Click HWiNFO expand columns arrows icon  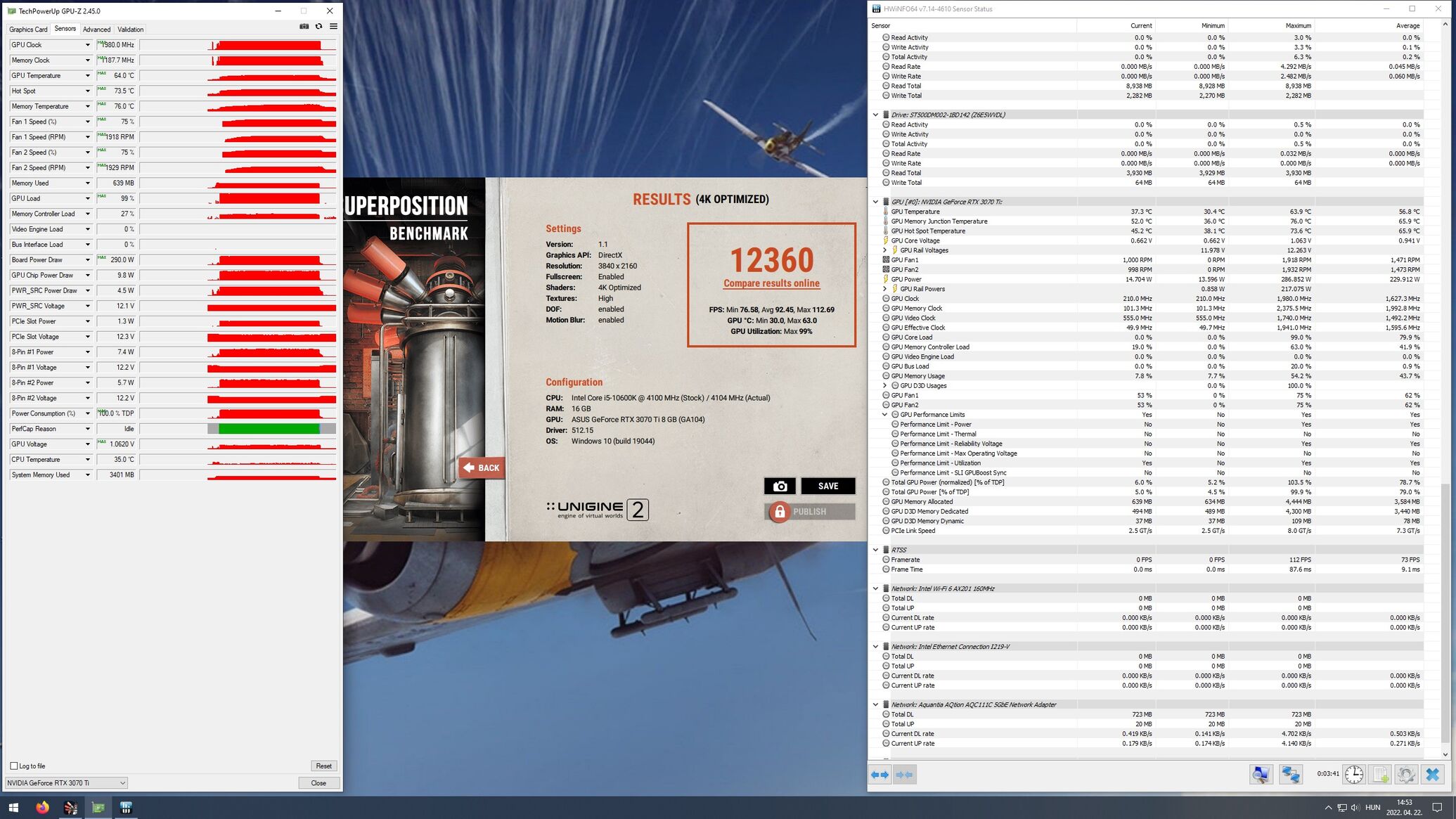coord(880,775)
